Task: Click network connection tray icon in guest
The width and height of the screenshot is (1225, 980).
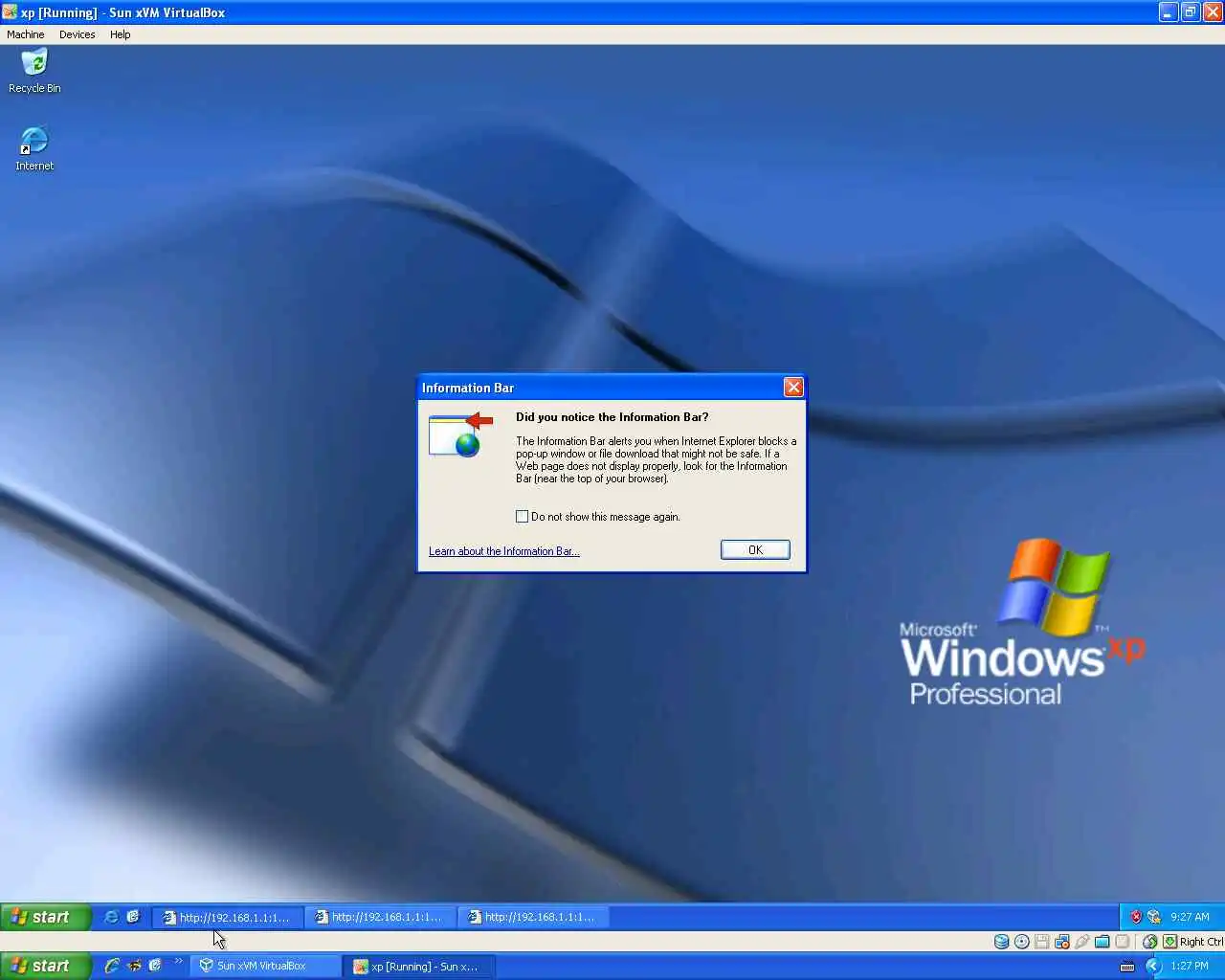Action: 1154,917
